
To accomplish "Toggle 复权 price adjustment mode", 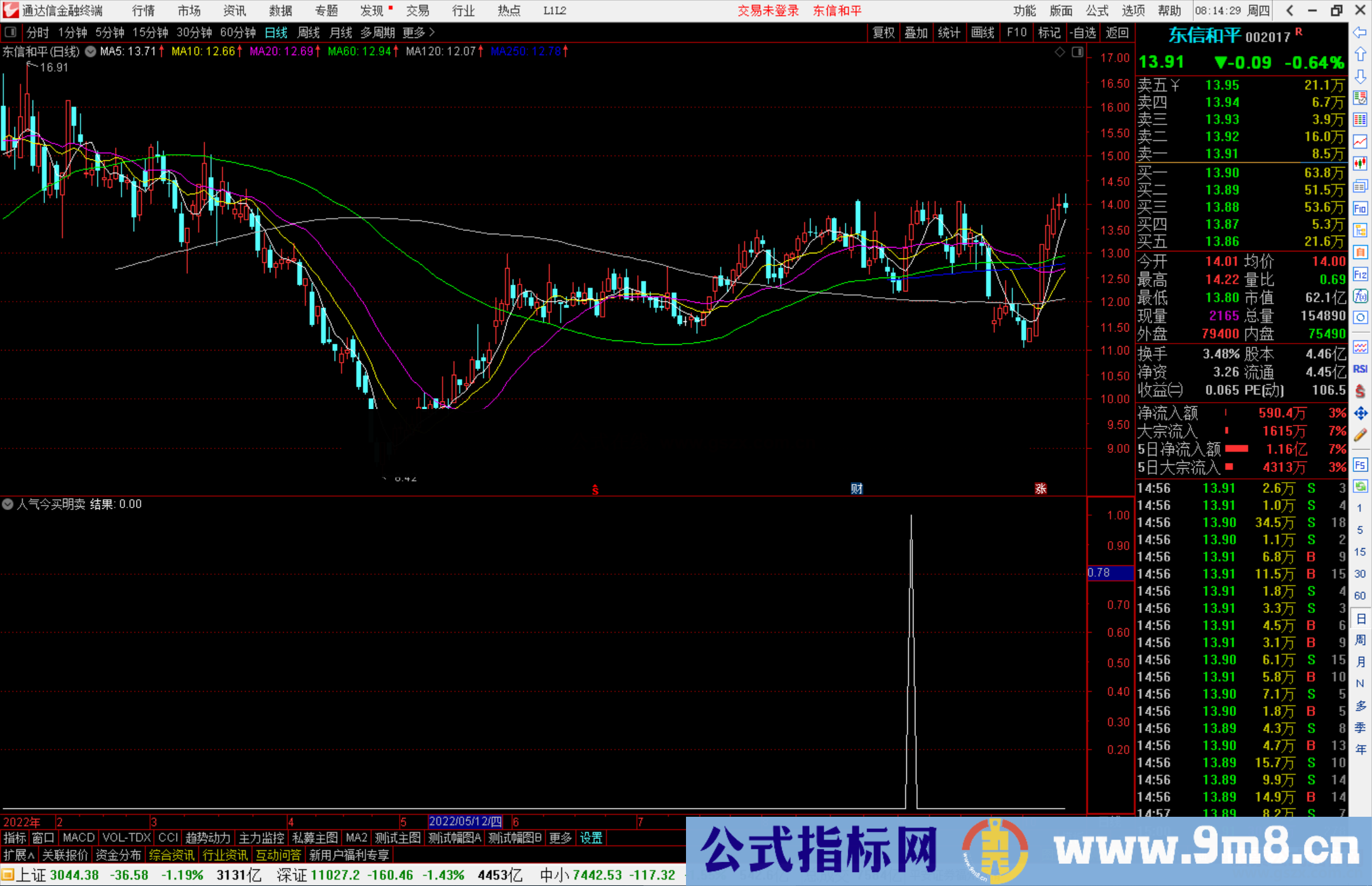I will (x=884, y=32).
